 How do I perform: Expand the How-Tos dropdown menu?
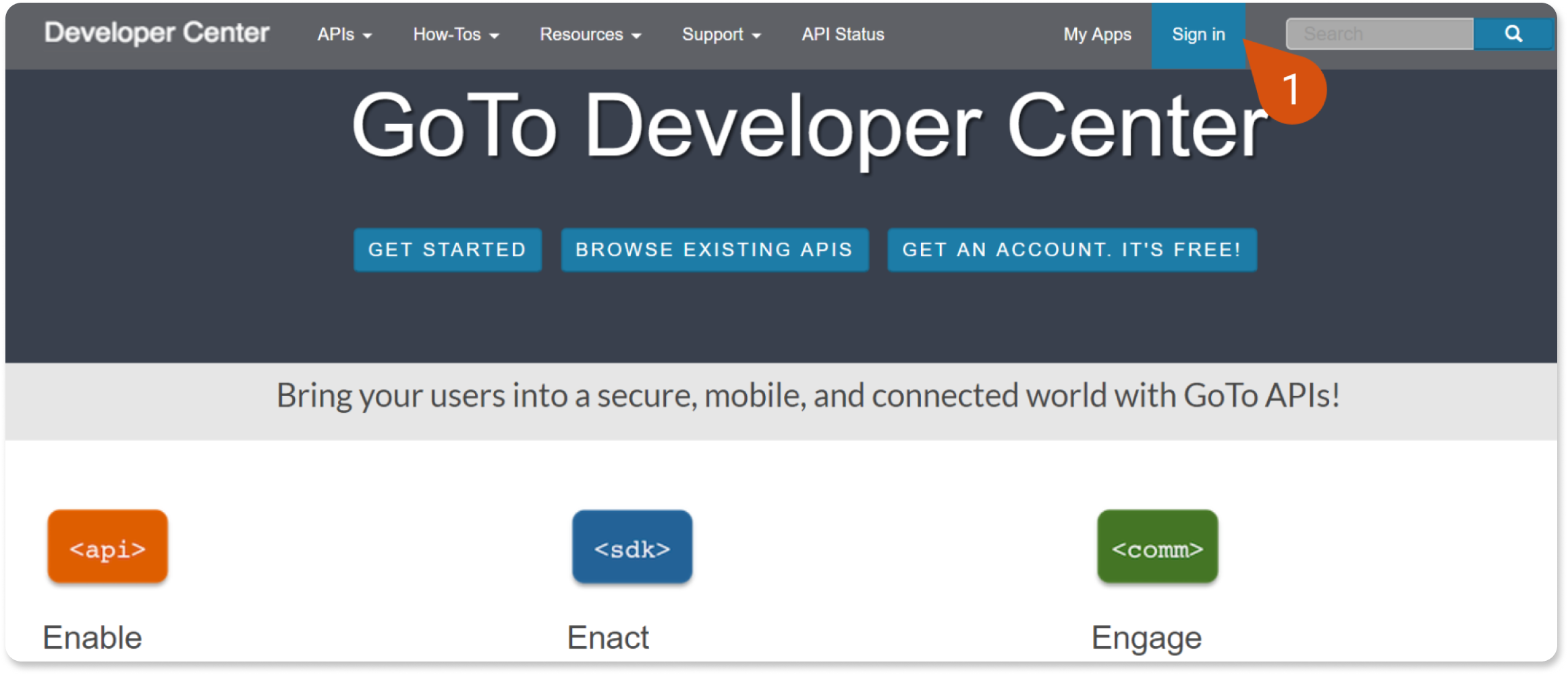456,34
